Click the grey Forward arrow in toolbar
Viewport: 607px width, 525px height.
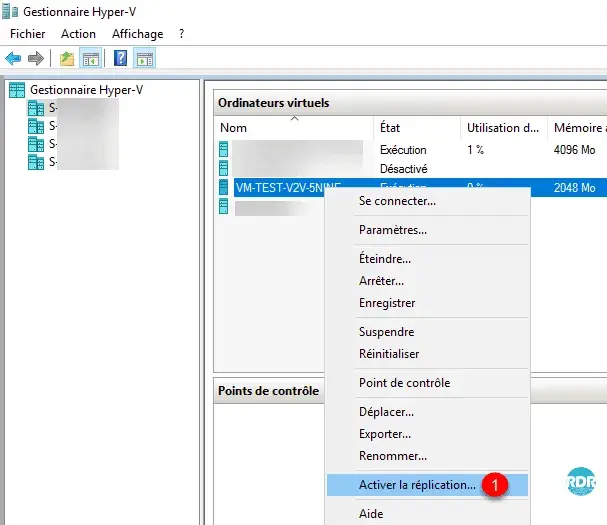35,58
